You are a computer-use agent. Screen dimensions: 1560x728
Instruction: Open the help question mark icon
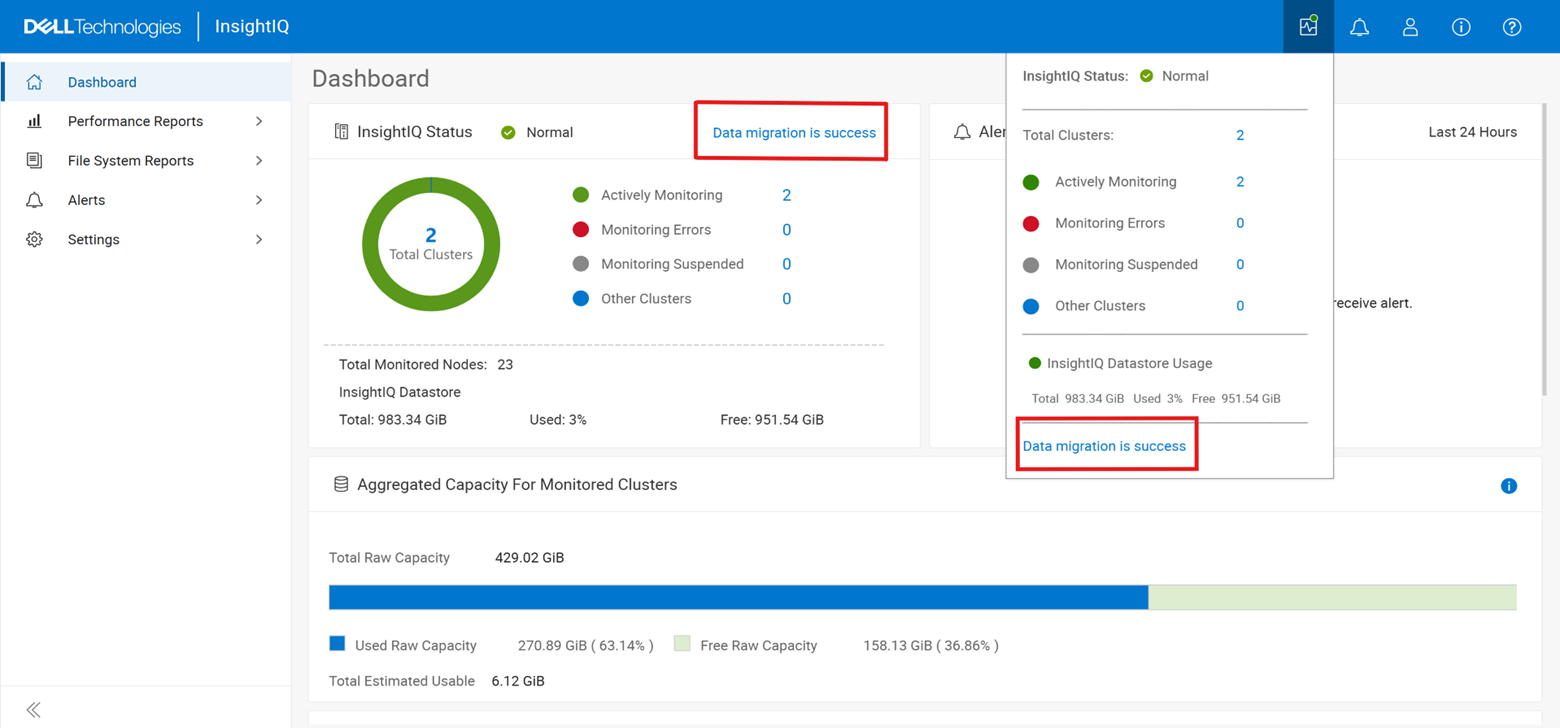pos(1512,27)
